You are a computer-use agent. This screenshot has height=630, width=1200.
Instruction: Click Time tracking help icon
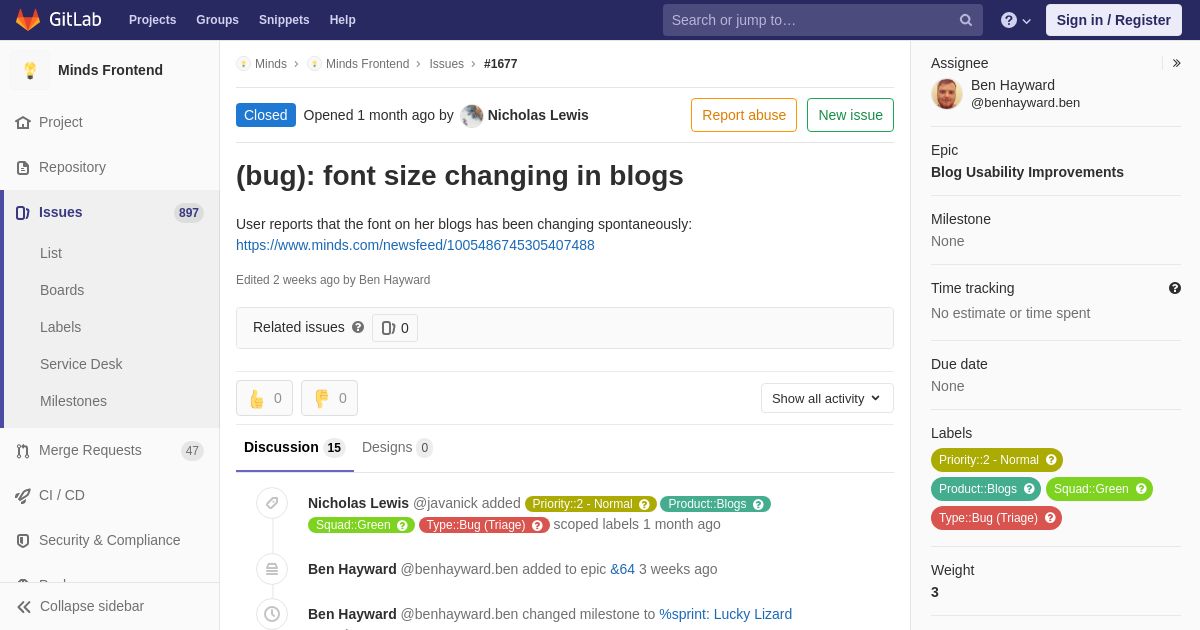(x=1175, y=288)
